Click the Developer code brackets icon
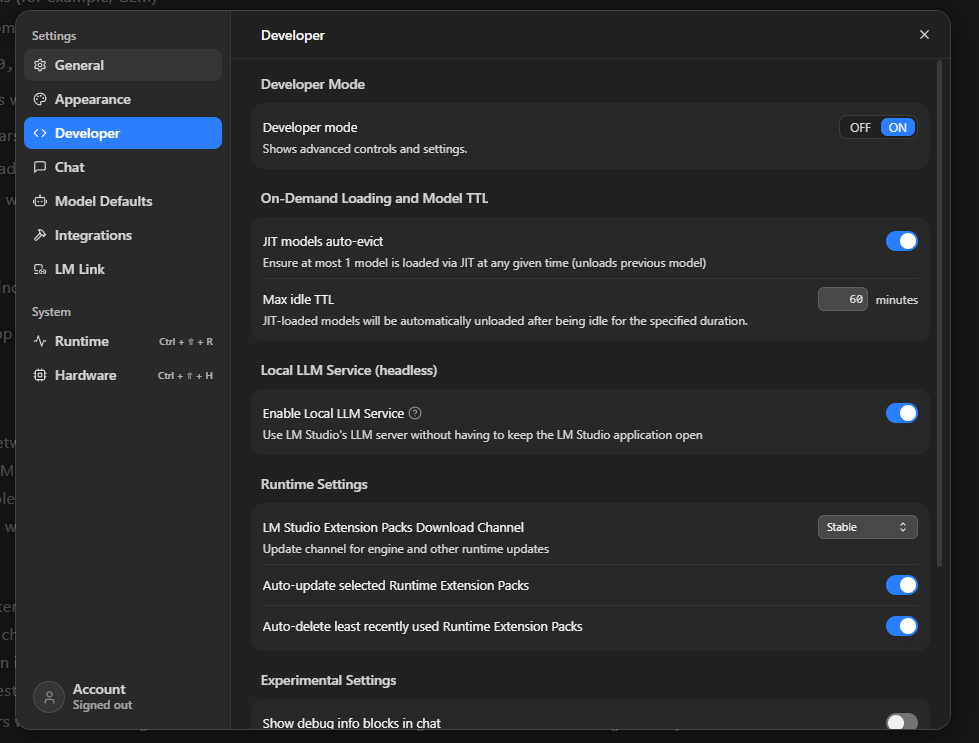 pyautogui.click(x=40, y=133)
